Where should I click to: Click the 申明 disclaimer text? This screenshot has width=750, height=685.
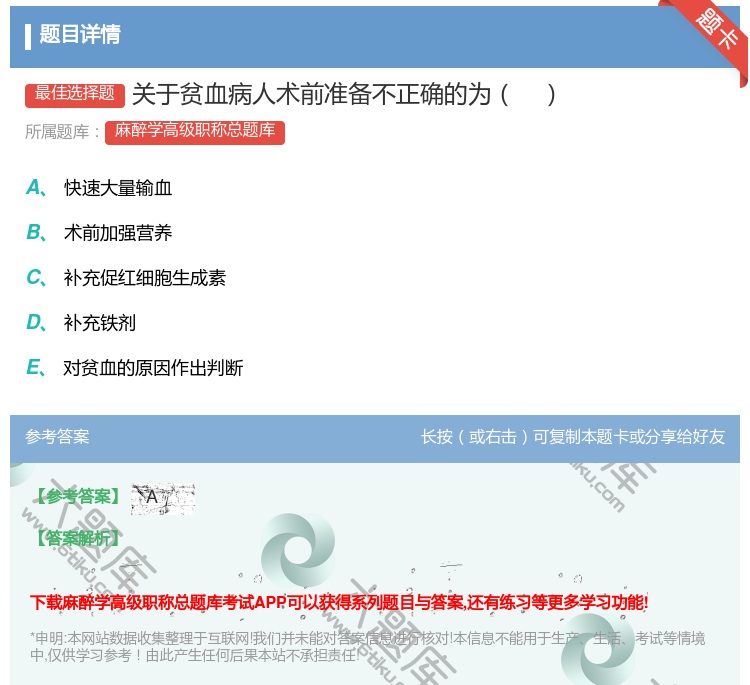[367, 646]
